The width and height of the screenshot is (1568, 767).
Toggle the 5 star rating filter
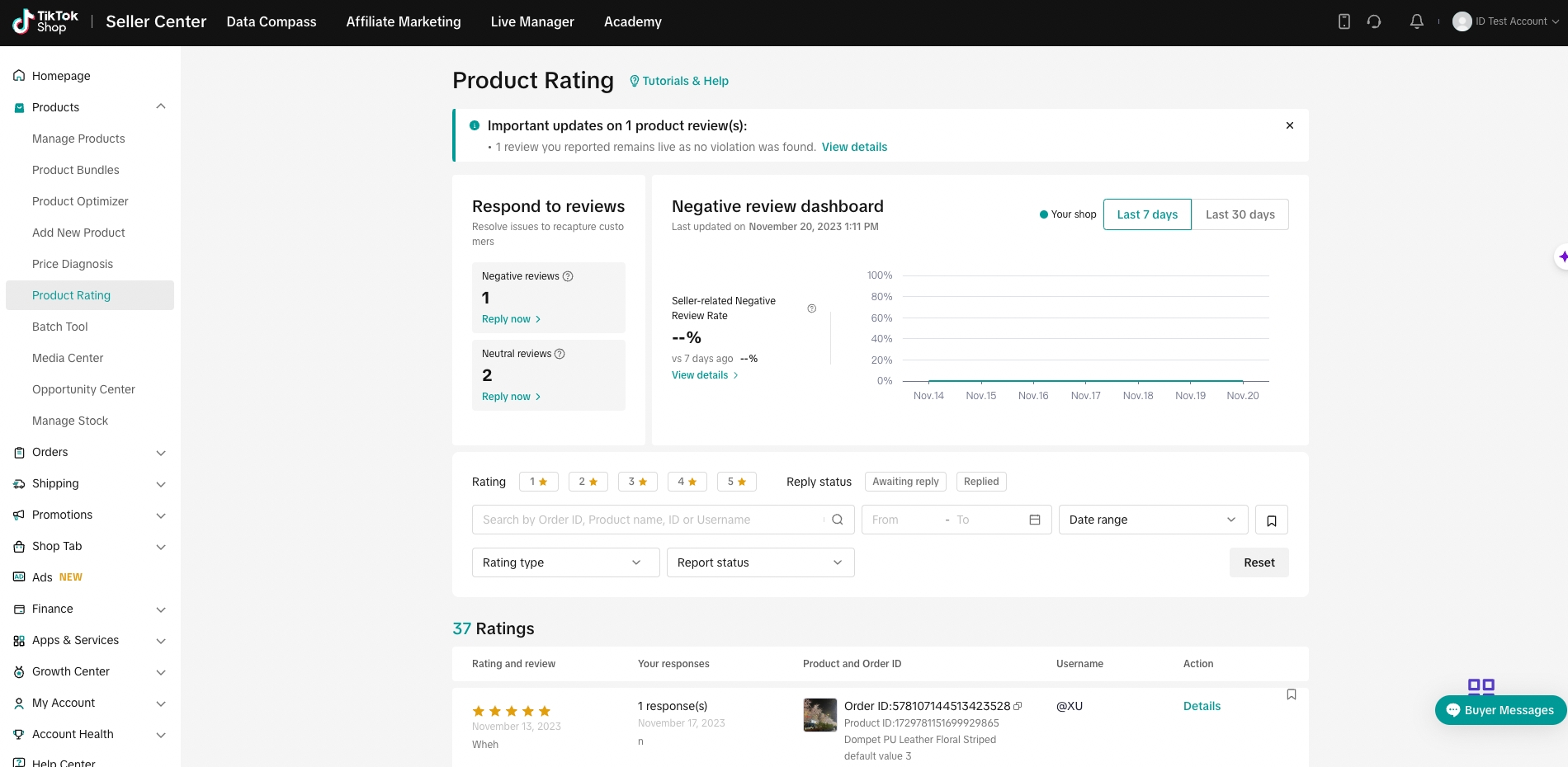736,482
